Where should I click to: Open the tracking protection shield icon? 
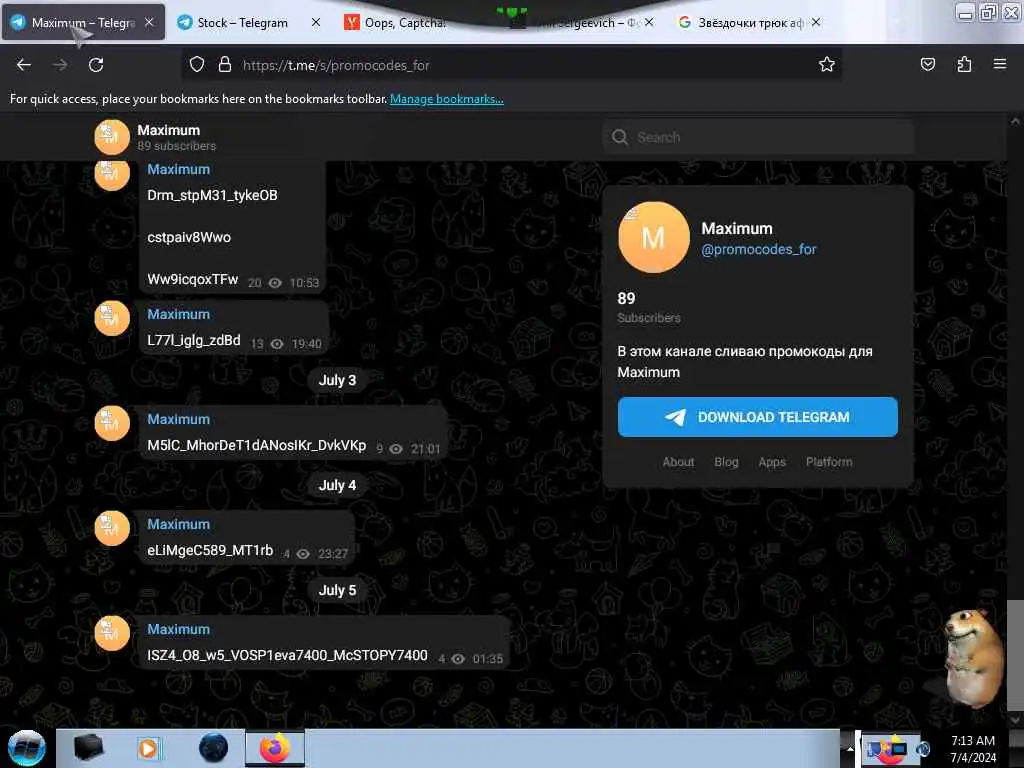197,65
